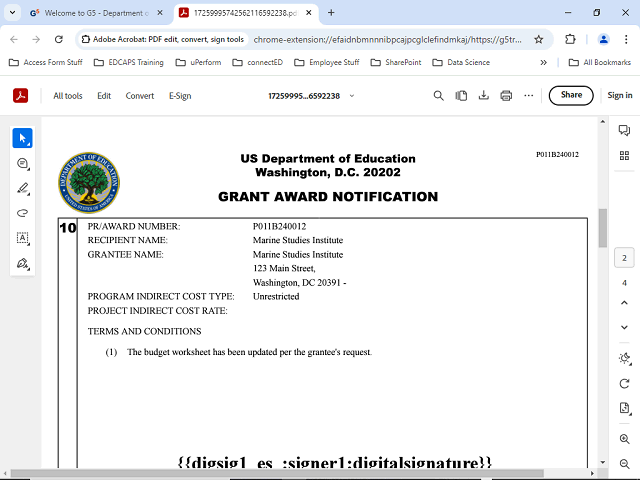
Task: Go to next page arrow
Action: pyautogui.click(x=624, y=327)
